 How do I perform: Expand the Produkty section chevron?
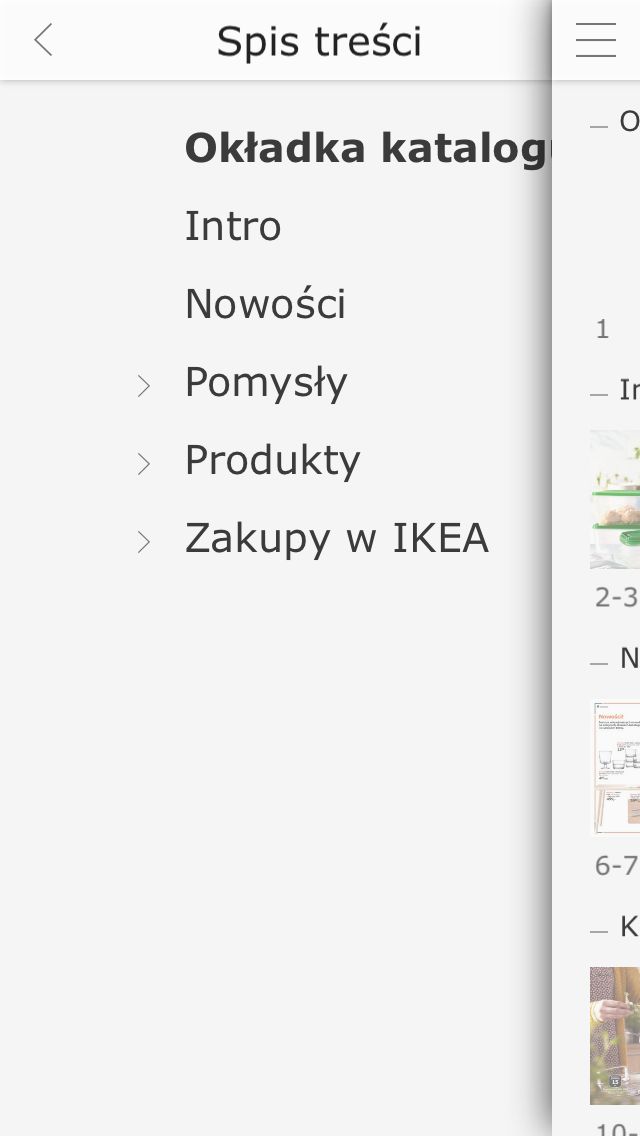pos(144,464)
